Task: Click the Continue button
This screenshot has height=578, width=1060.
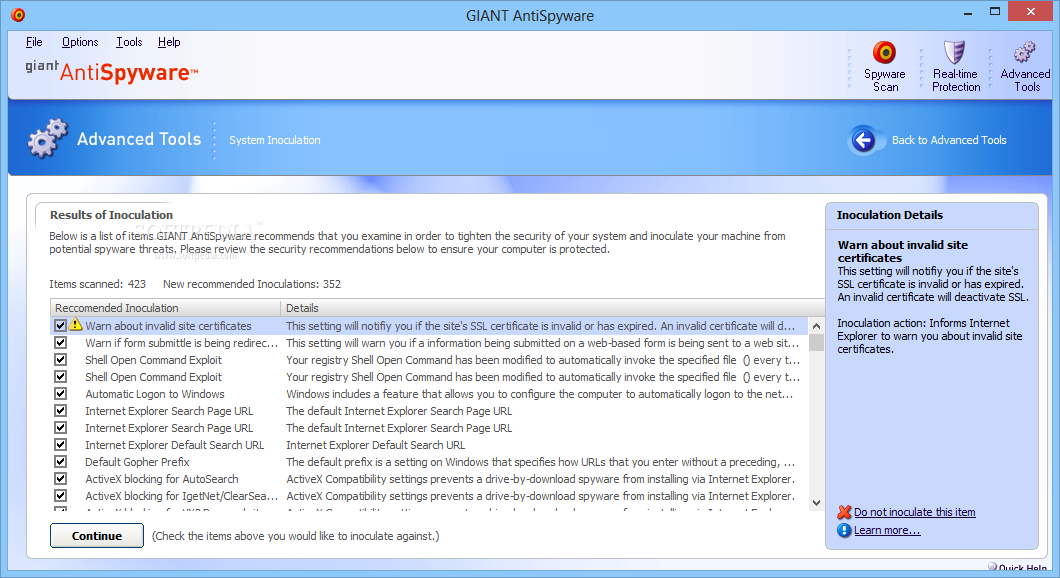Action: point(97,535)
